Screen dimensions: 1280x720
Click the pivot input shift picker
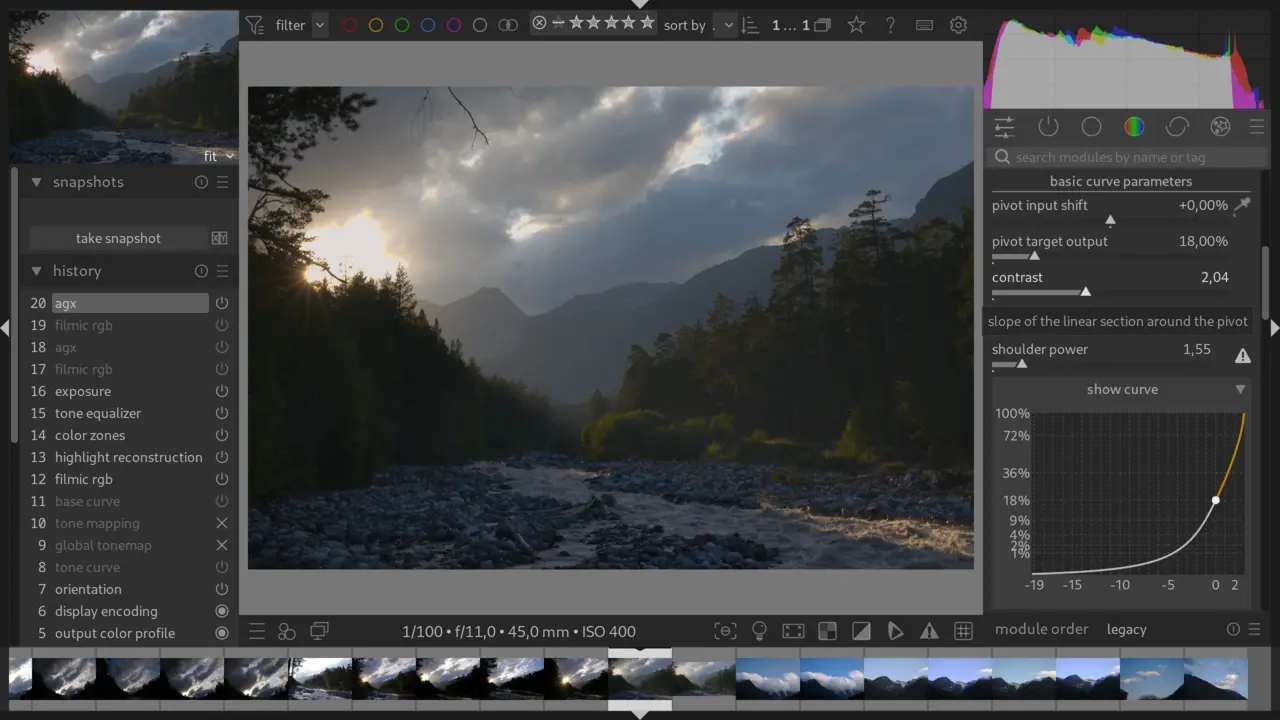1242,206
